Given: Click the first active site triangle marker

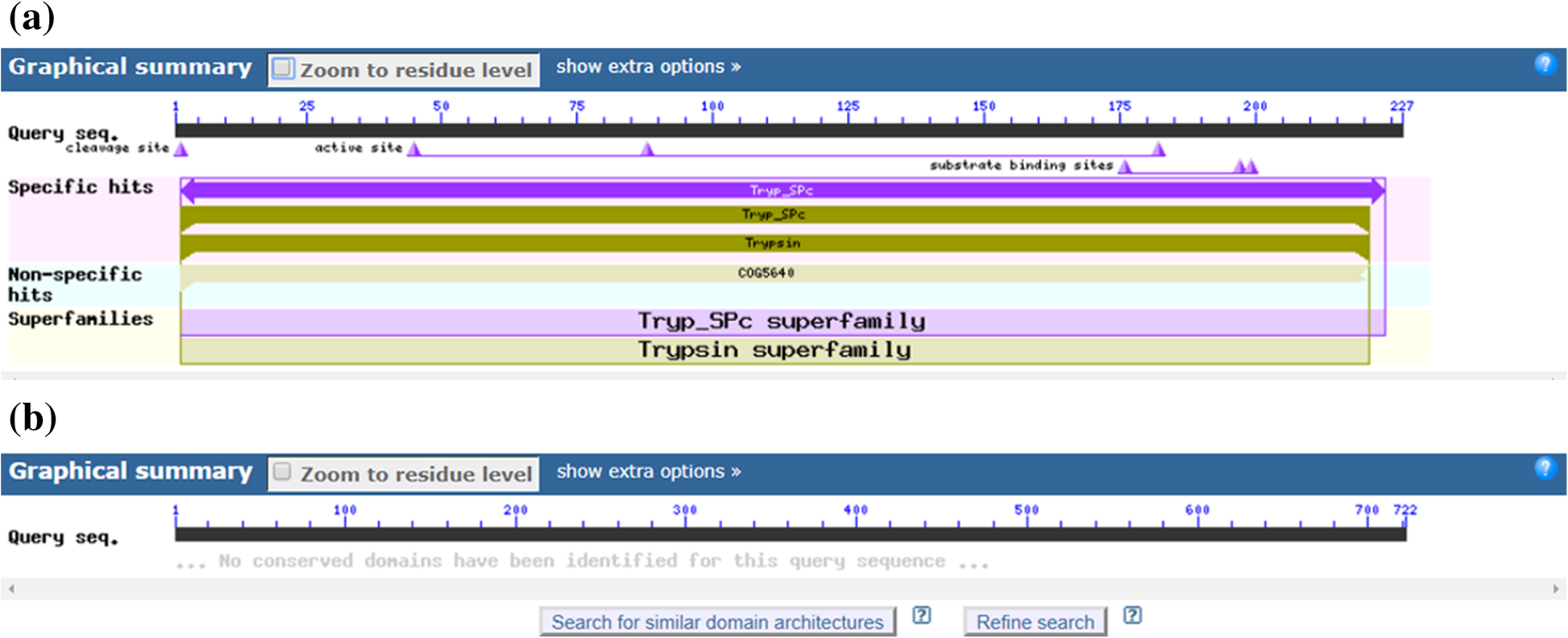Looking at the screenshot, I should pos(414,149).
